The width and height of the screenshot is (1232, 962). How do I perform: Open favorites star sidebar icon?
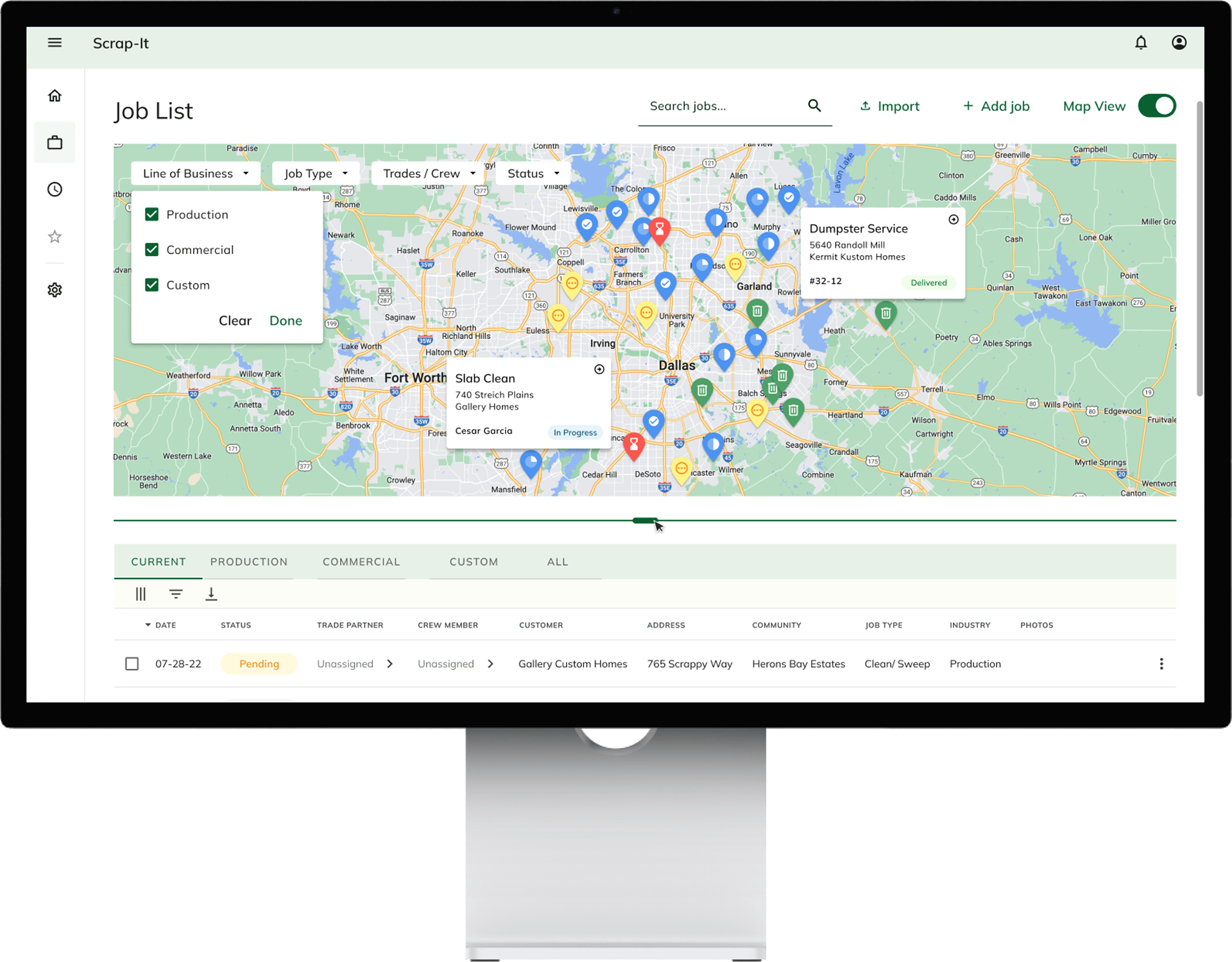coord(55,237)
